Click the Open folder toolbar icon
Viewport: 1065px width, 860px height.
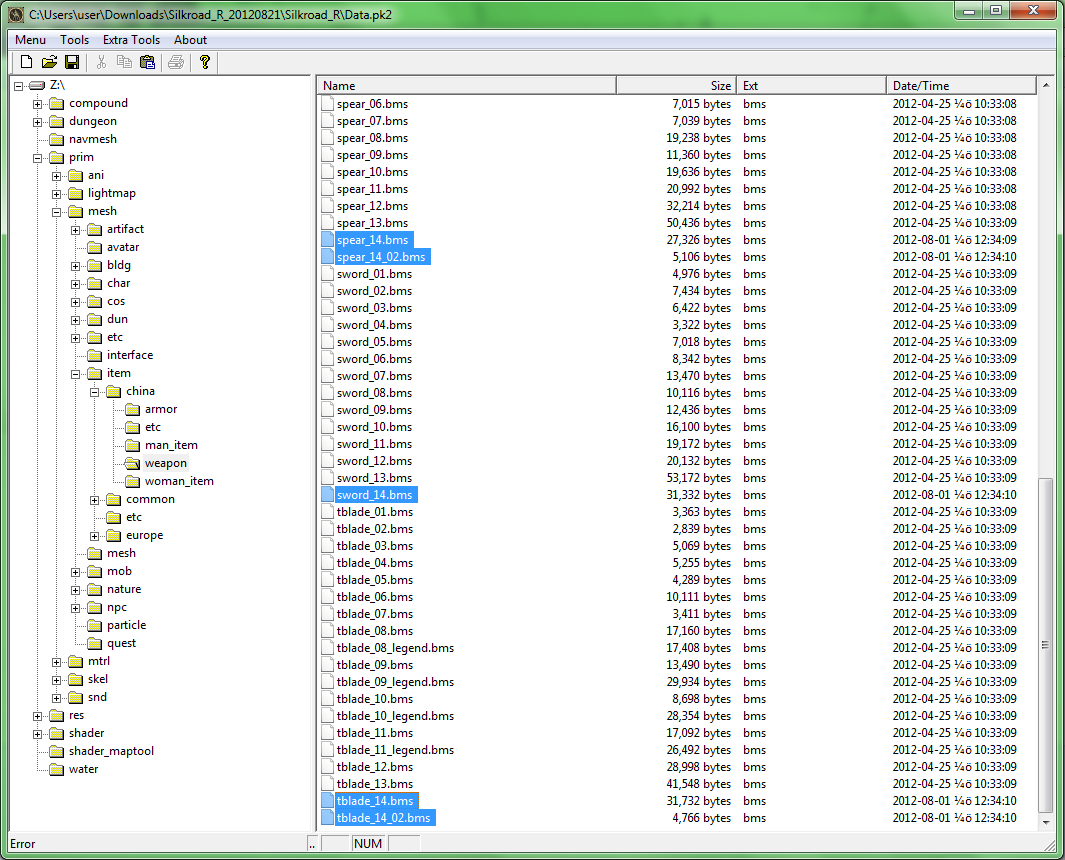49,62
